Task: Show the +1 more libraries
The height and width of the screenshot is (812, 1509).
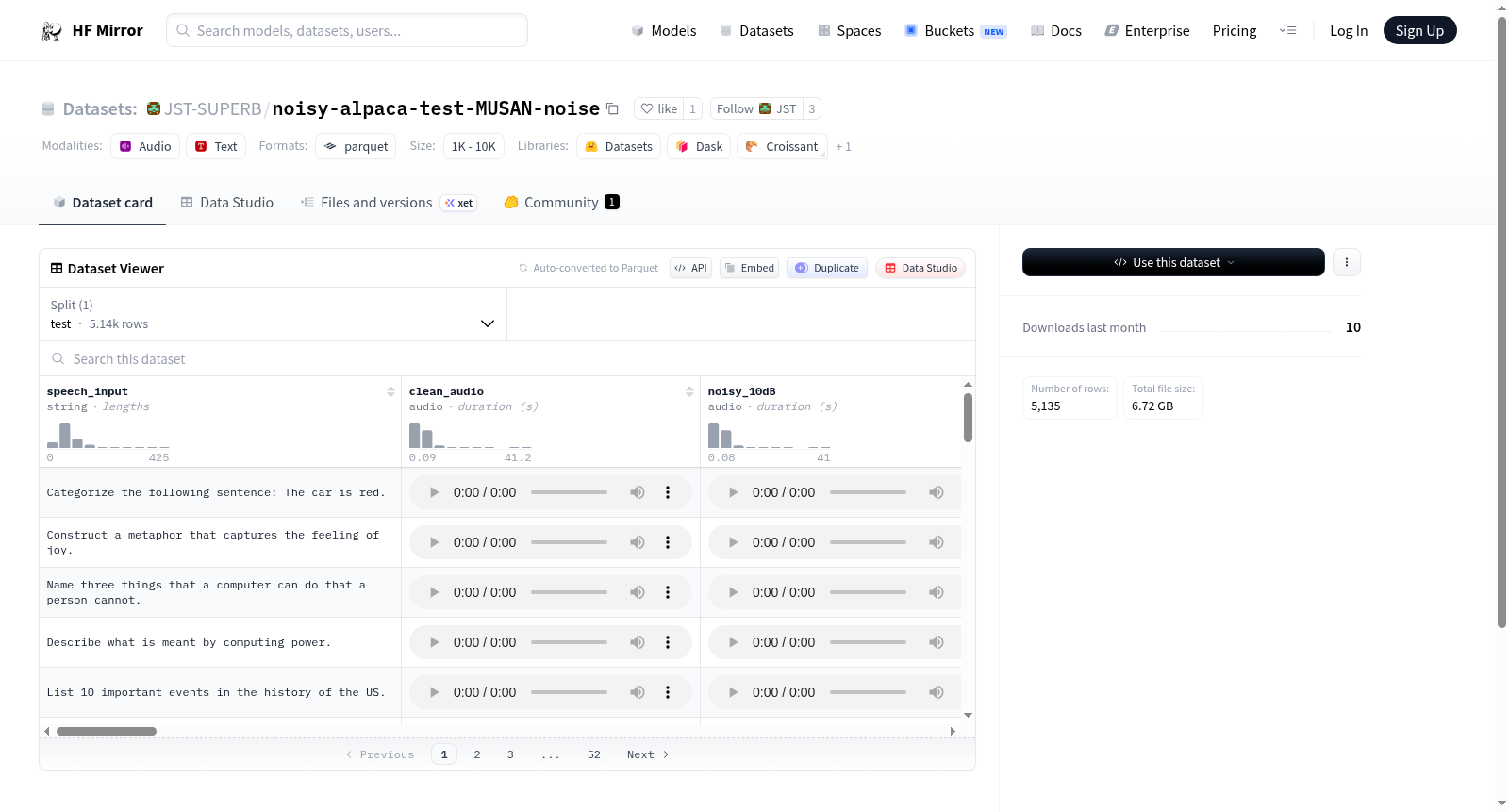Action: (x=843, y=147)
